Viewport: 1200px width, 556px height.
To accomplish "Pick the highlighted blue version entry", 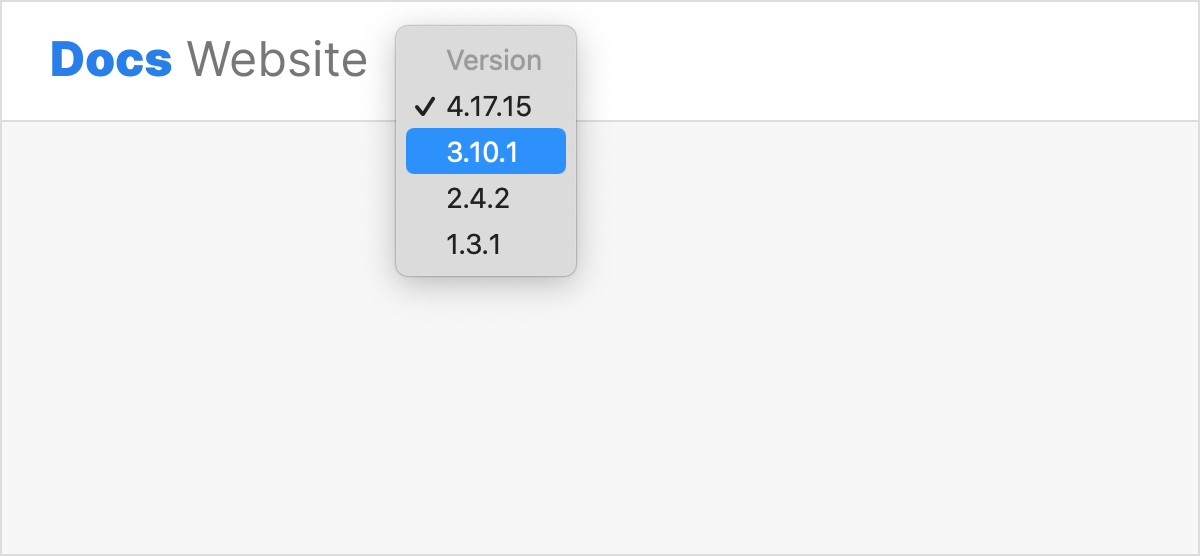I will (485, 151).
